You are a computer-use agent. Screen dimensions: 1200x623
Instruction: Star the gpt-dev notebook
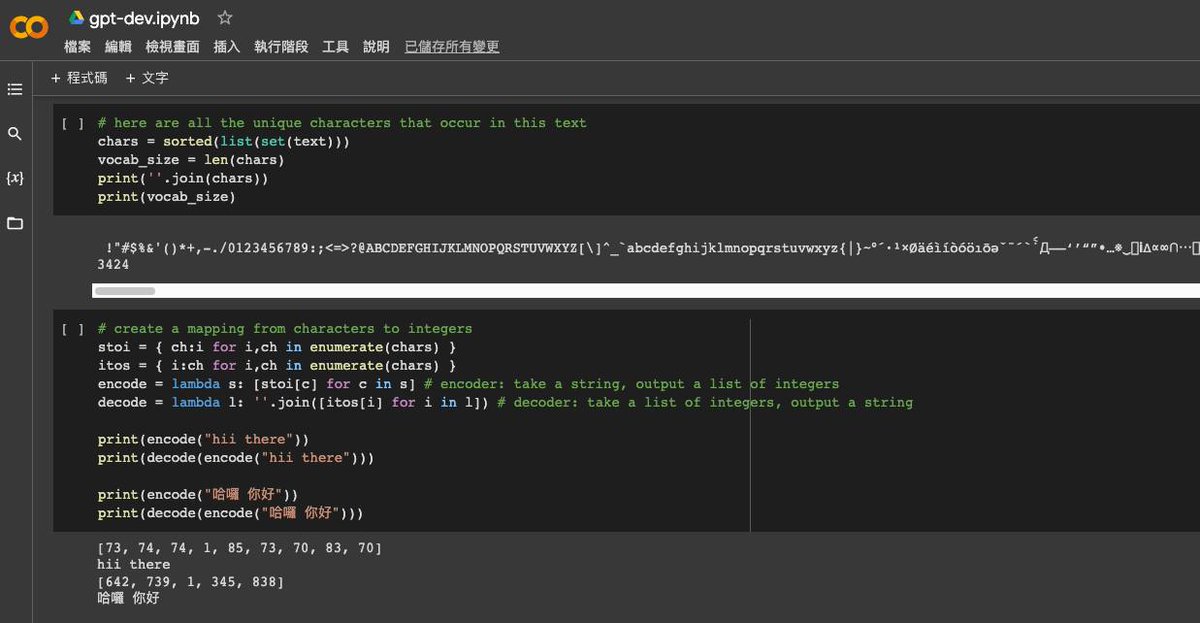[x=225, y=17]
